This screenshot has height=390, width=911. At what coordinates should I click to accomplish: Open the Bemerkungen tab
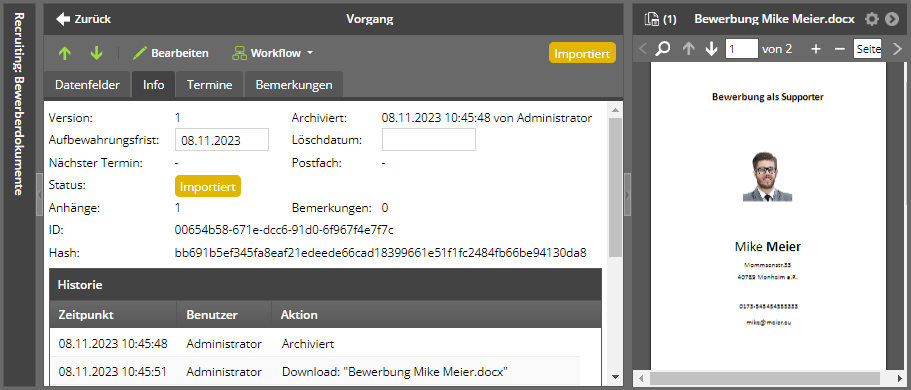click(x=294, y=85)
